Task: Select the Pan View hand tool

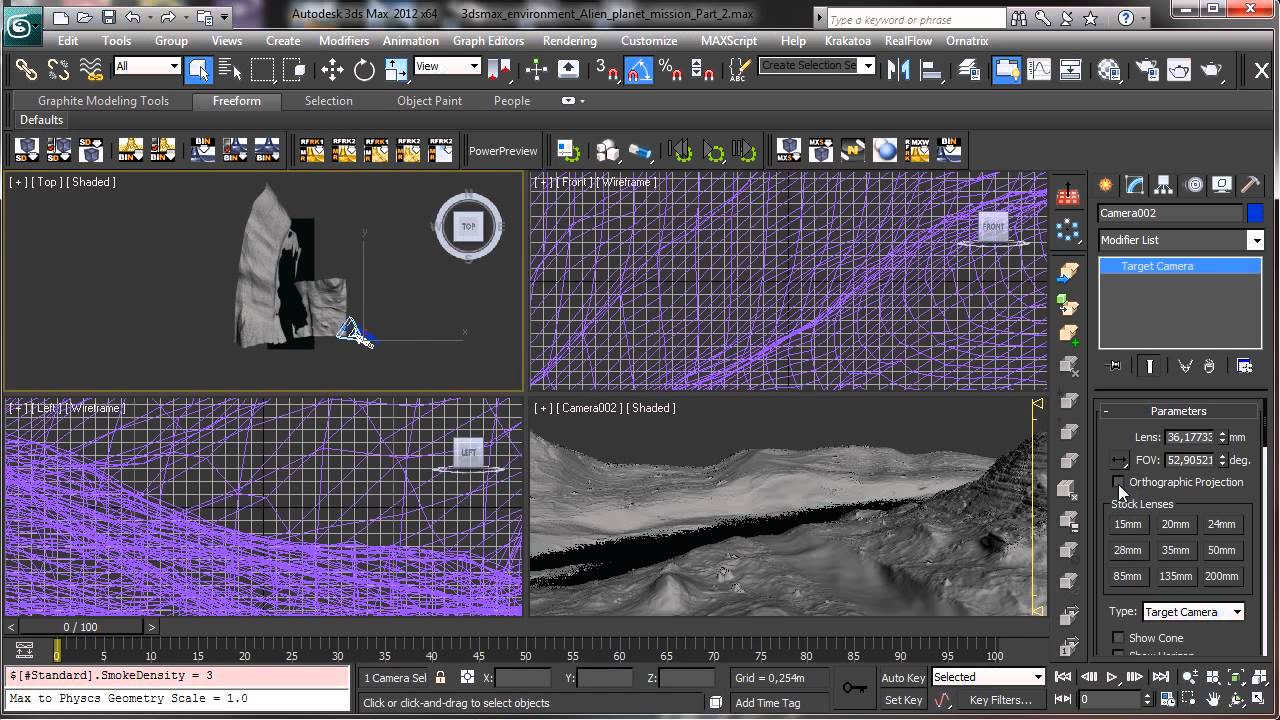Action: point(1213,700)
